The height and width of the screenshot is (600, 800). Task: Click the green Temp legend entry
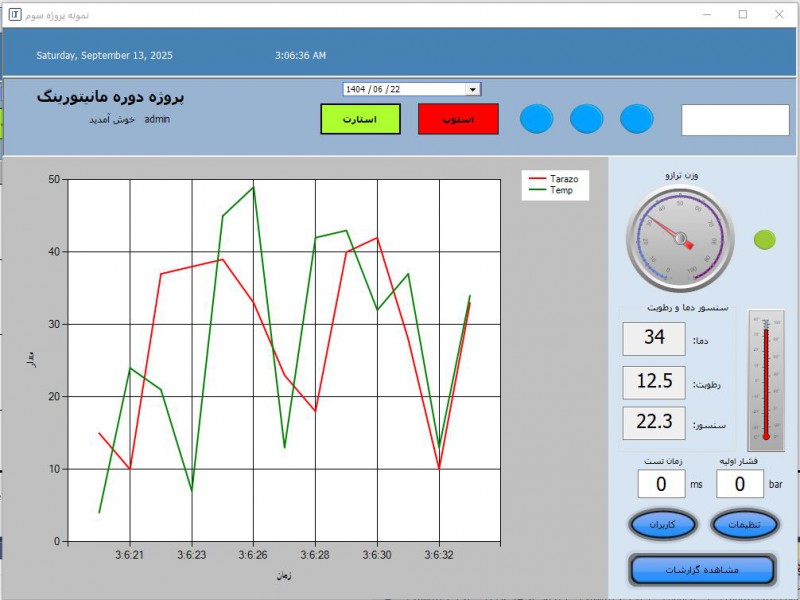555,190
